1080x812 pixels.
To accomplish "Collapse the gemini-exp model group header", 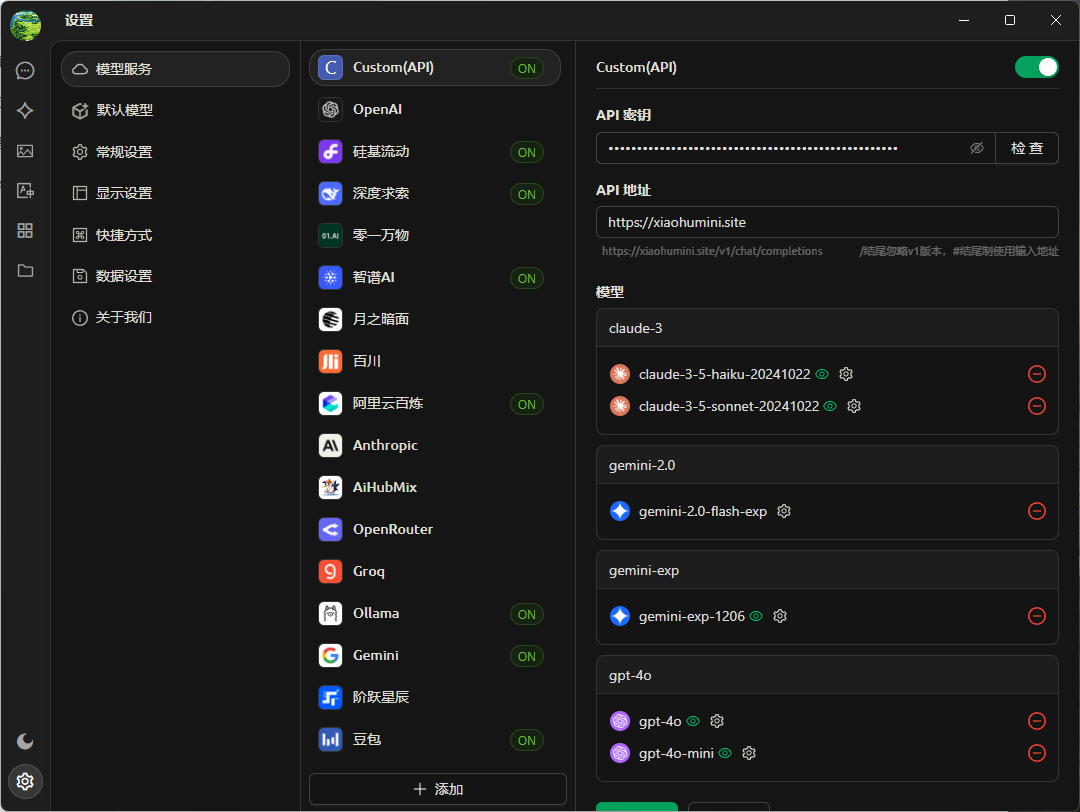I will [826, 570].
